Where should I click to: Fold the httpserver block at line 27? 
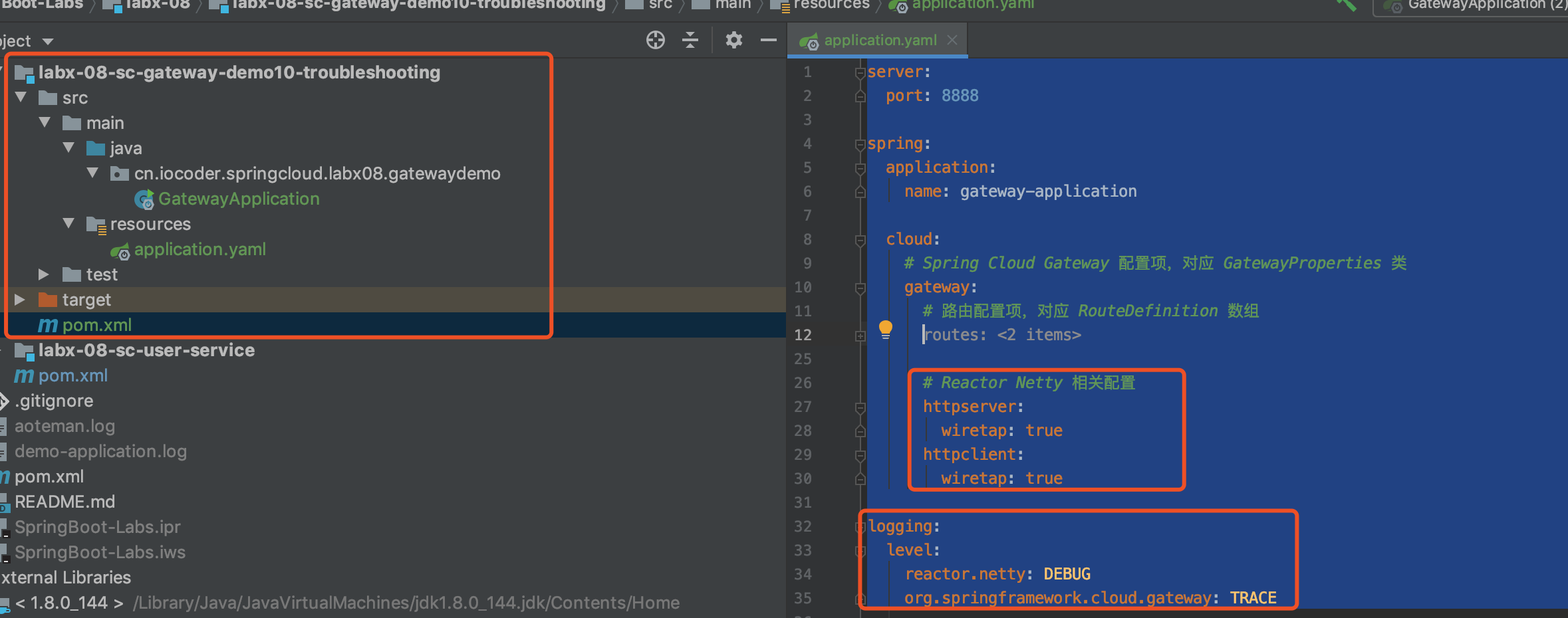[x=860, y=407]
